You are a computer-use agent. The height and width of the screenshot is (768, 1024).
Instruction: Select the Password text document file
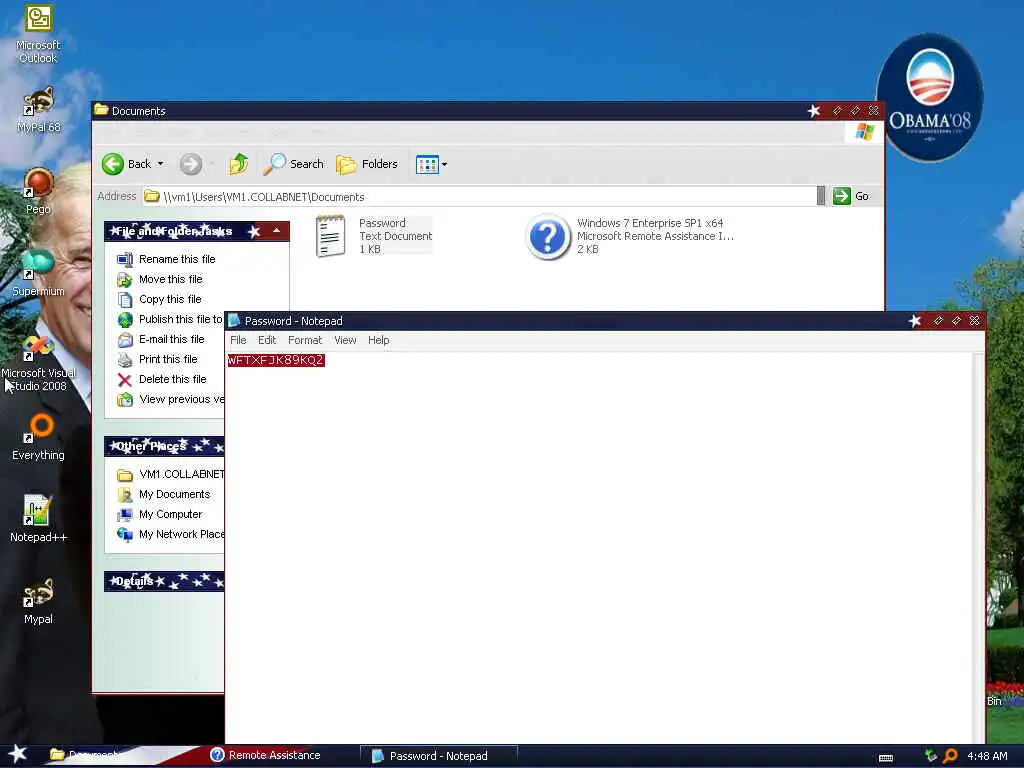[x=374, y=236]
